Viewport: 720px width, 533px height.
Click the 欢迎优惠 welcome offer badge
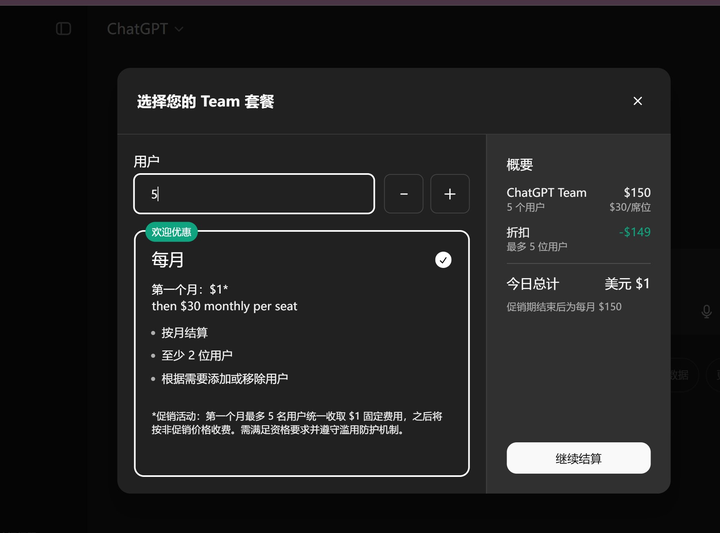(171, 232)
